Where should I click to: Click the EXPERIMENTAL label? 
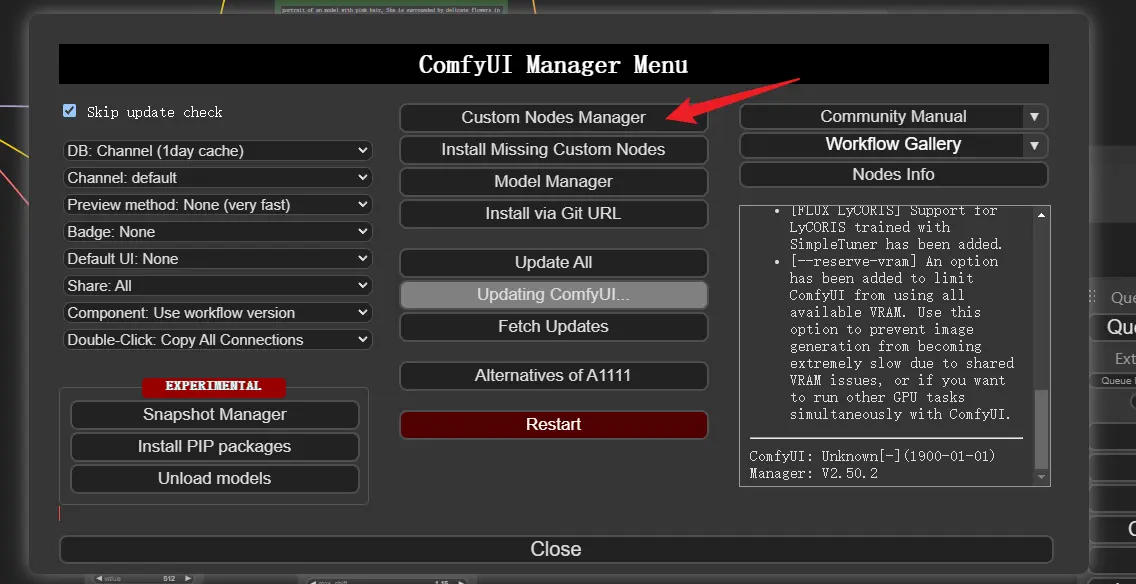(214, 387)
